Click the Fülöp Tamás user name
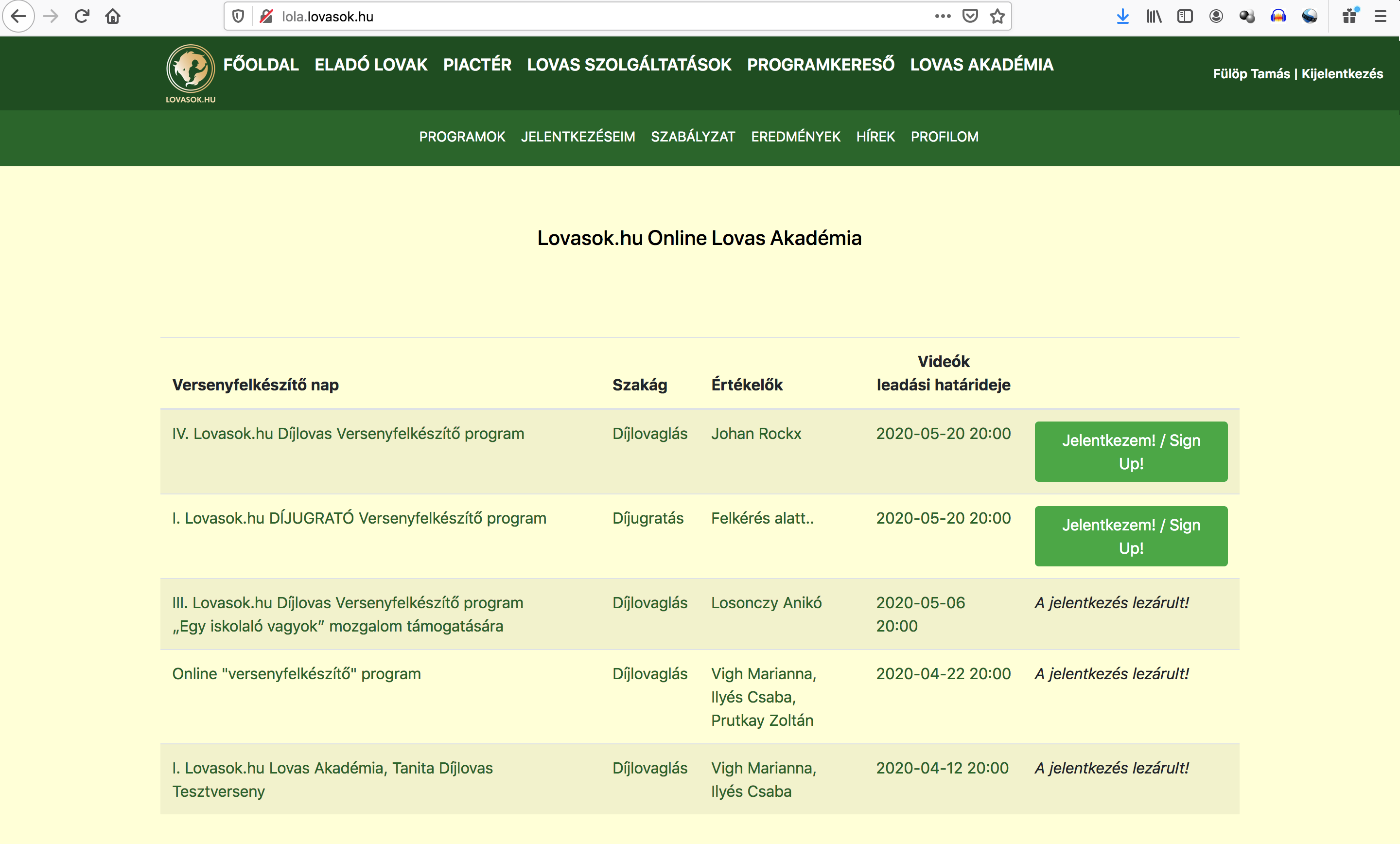1400x844 pixels. [1251, 74]
